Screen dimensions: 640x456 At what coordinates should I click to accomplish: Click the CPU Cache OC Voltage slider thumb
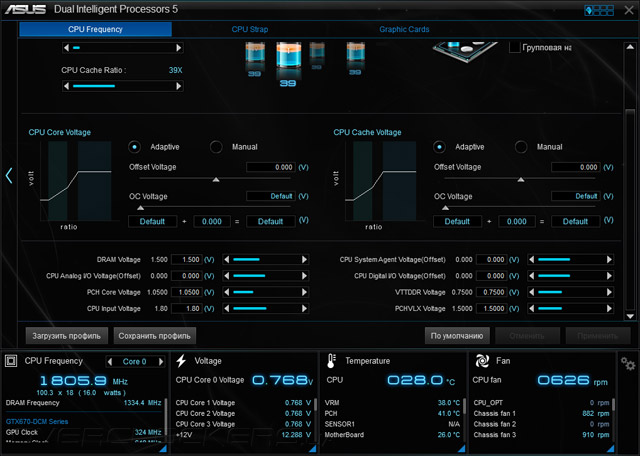445,208
